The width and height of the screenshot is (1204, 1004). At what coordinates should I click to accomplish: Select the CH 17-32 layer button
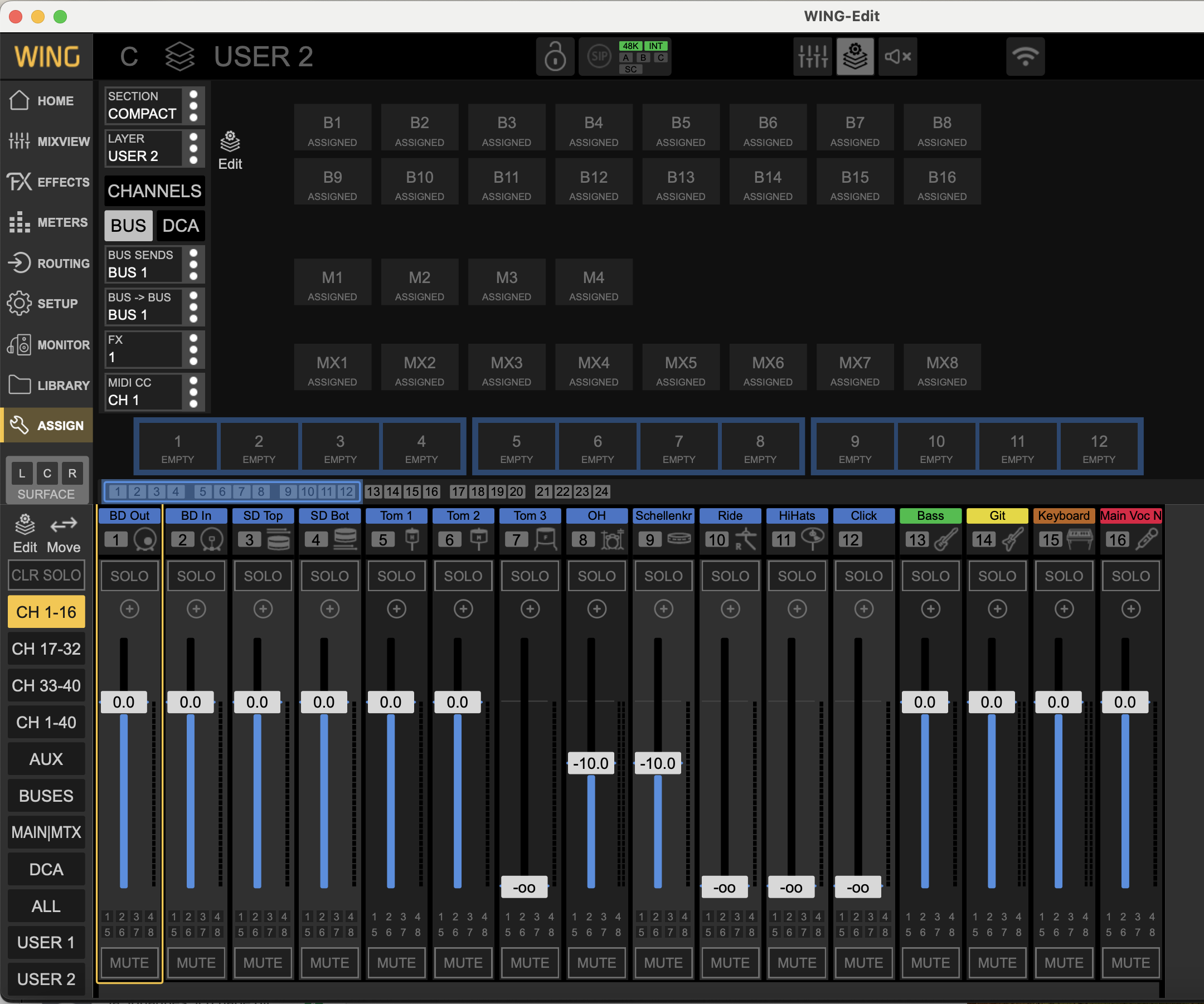click(46, 648)
